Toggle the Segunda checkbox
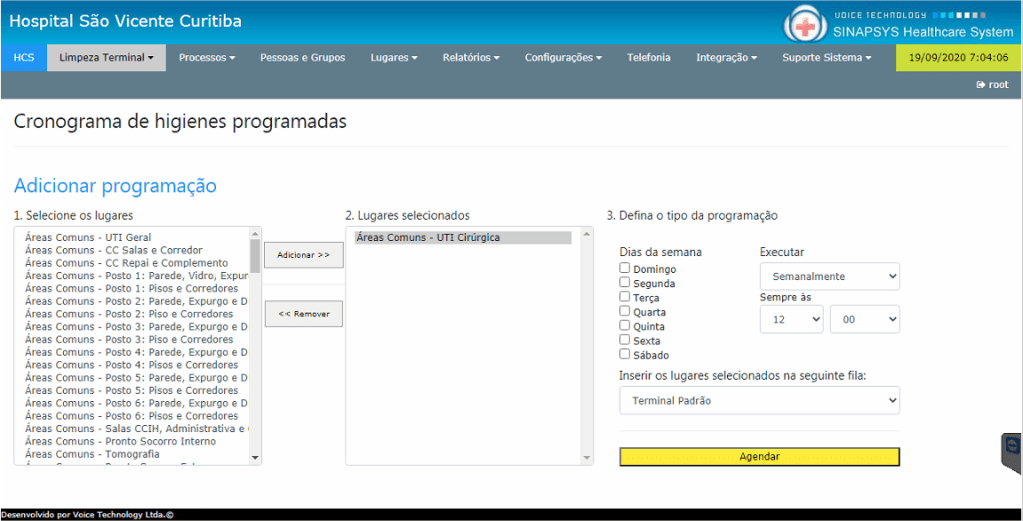This screenshot has height=521, width=1023. [625, 283]
